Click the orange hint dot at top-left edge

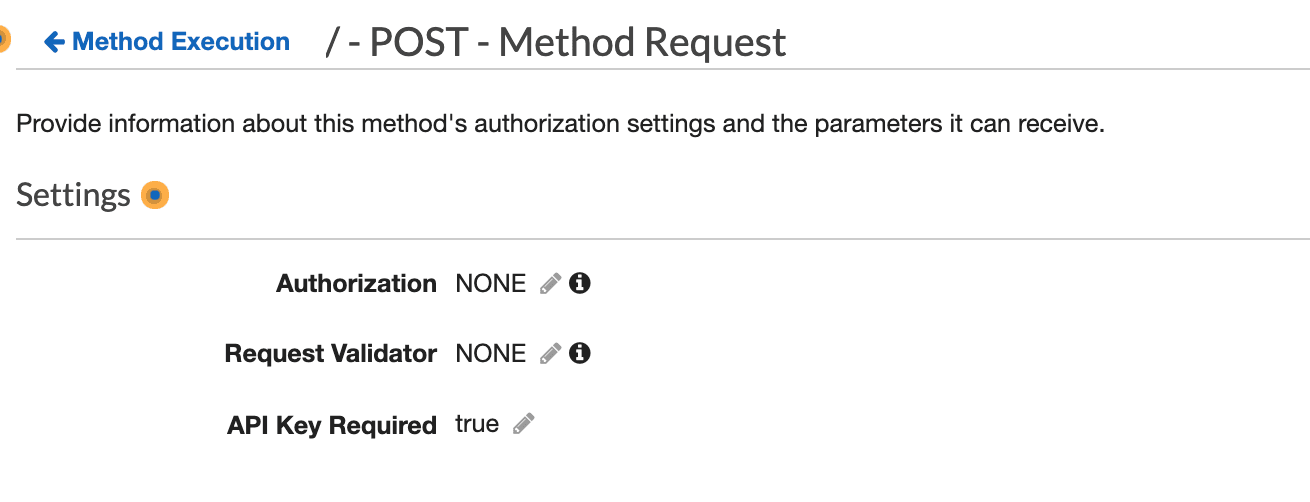[3, 41]
